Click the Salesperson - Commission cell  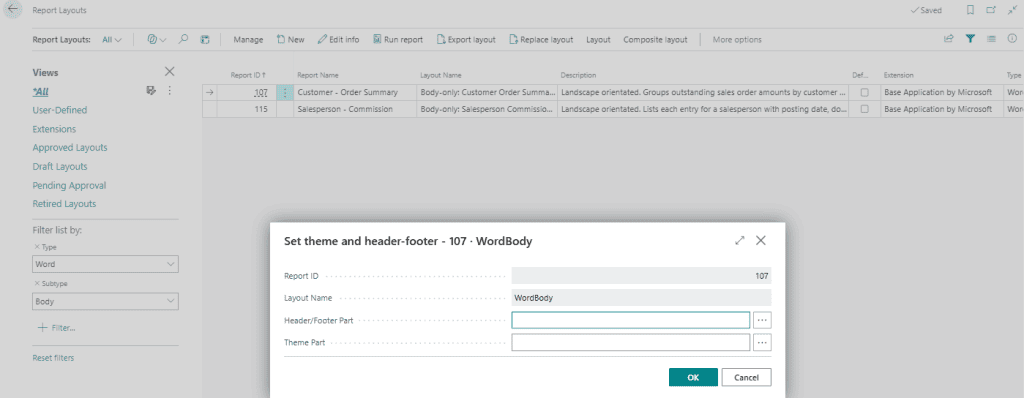355,110
